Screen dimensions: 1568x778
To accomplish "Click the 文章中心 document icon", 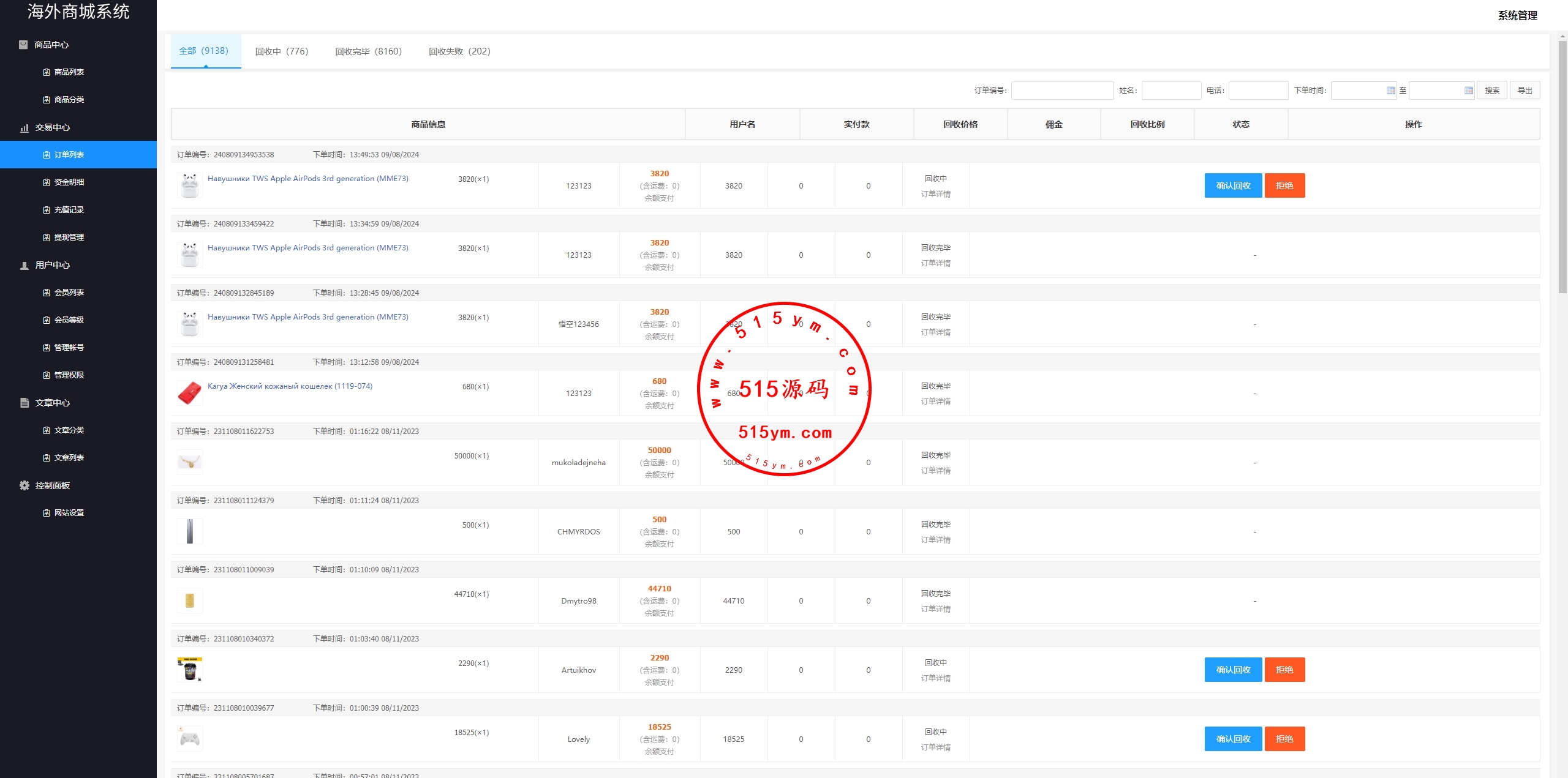I will tap(24, 403).
